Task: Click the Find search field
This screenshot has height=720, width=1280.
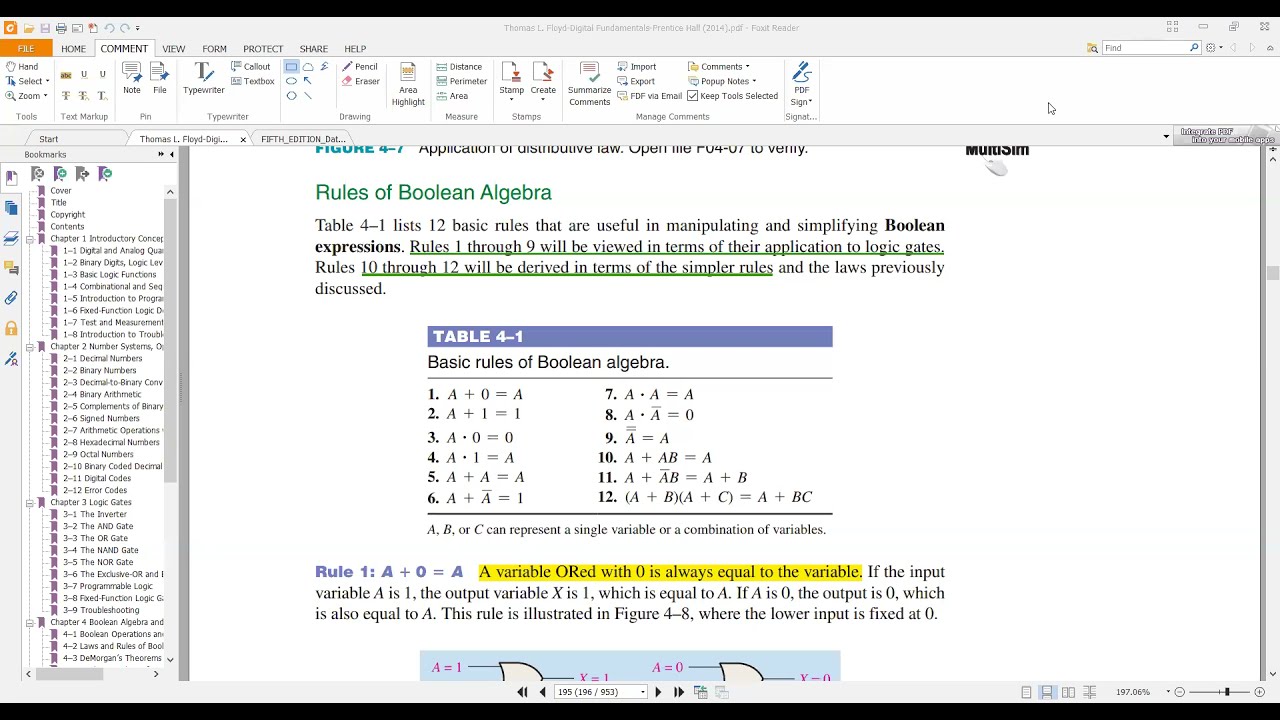Action: click(1145, 48)
